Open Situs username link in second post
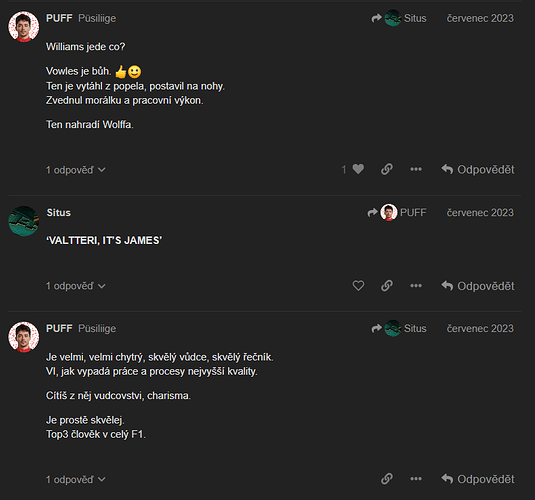Viewport: 535px width, 500px height. (59, 213)
